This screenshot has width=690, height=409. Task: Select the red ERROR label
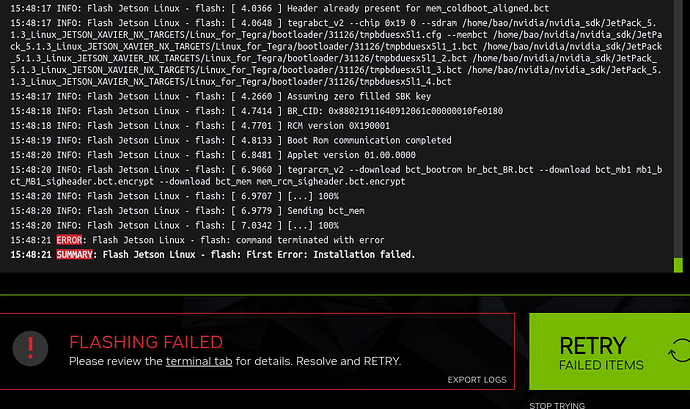69,240
